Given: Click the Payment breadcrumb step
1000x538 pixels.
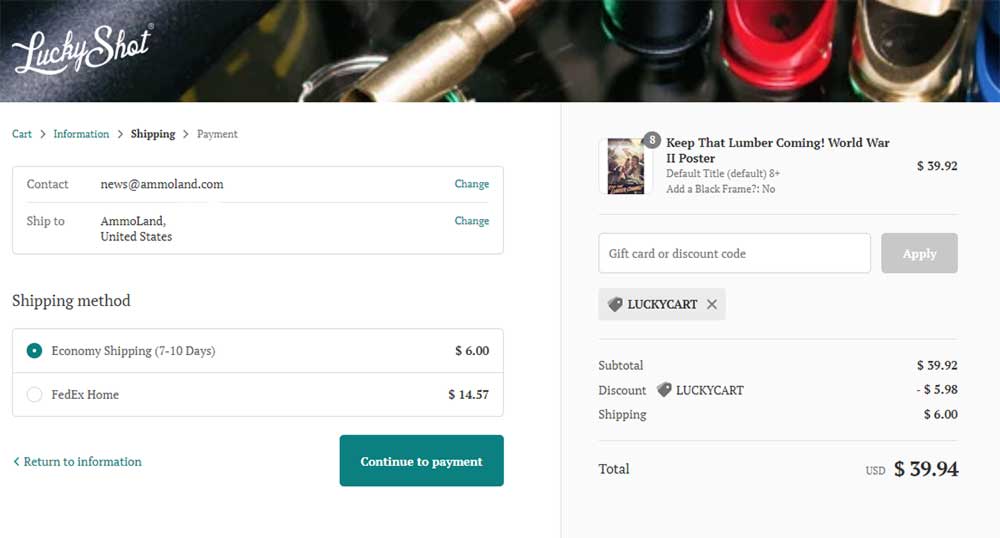Looking at the screenshot, I should tap(217, 134).
